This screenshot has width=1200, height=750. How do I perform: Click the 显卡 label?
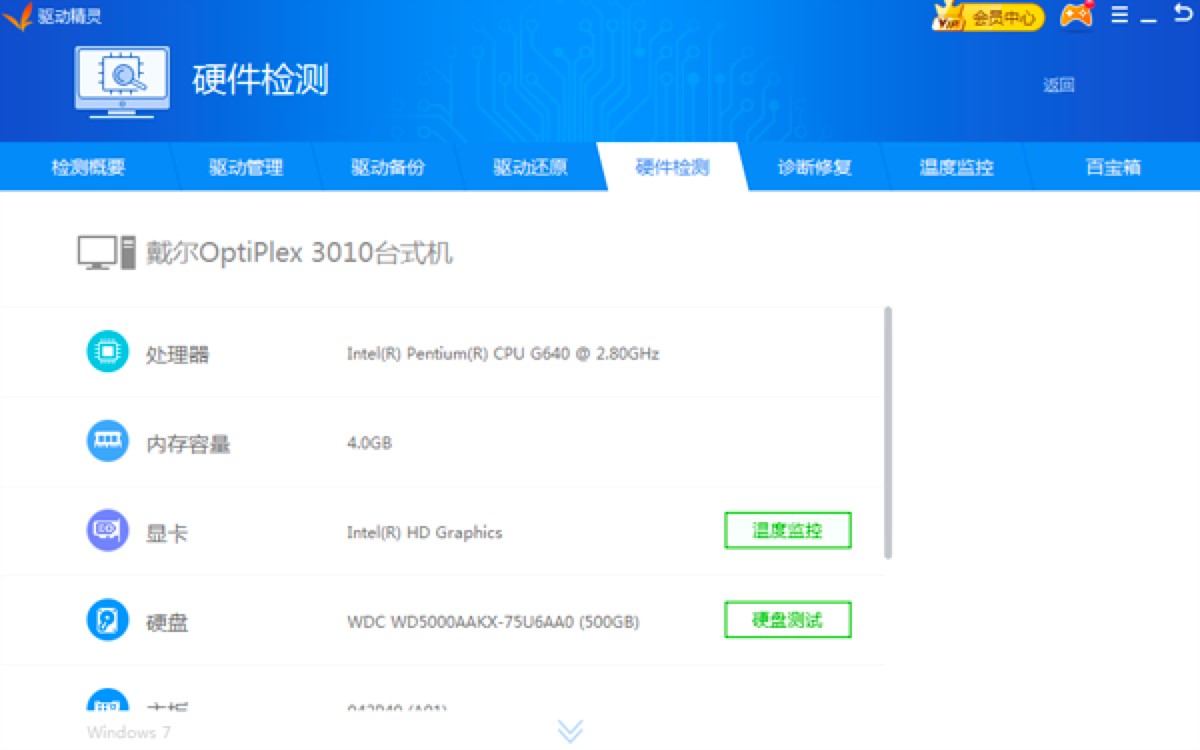(x=167, y=533)
